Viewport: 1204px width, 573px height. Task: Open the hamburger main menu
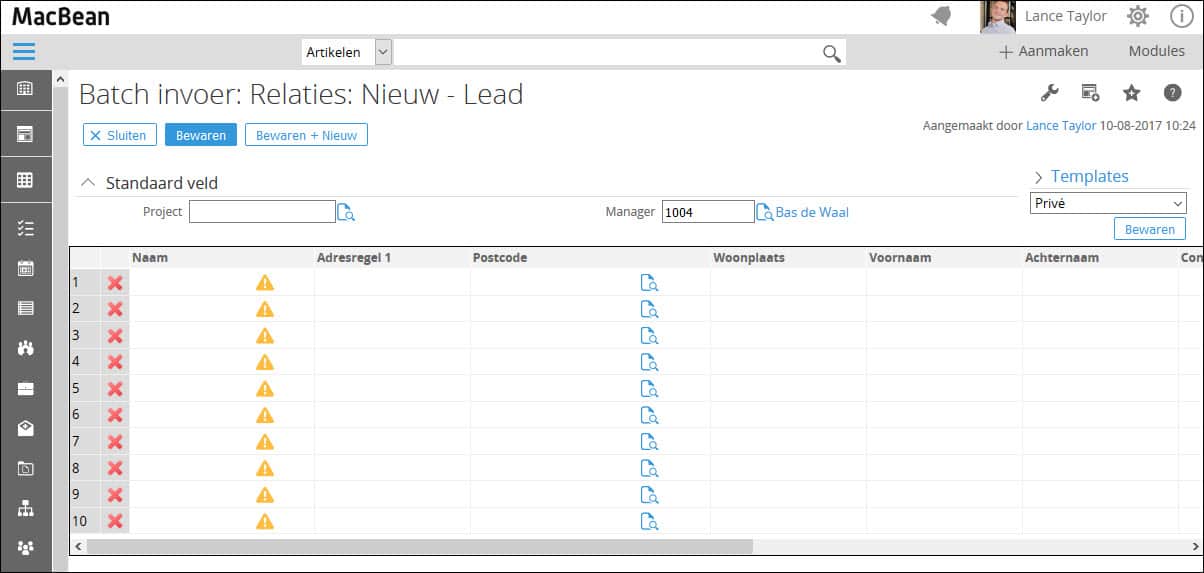point(24,51)
